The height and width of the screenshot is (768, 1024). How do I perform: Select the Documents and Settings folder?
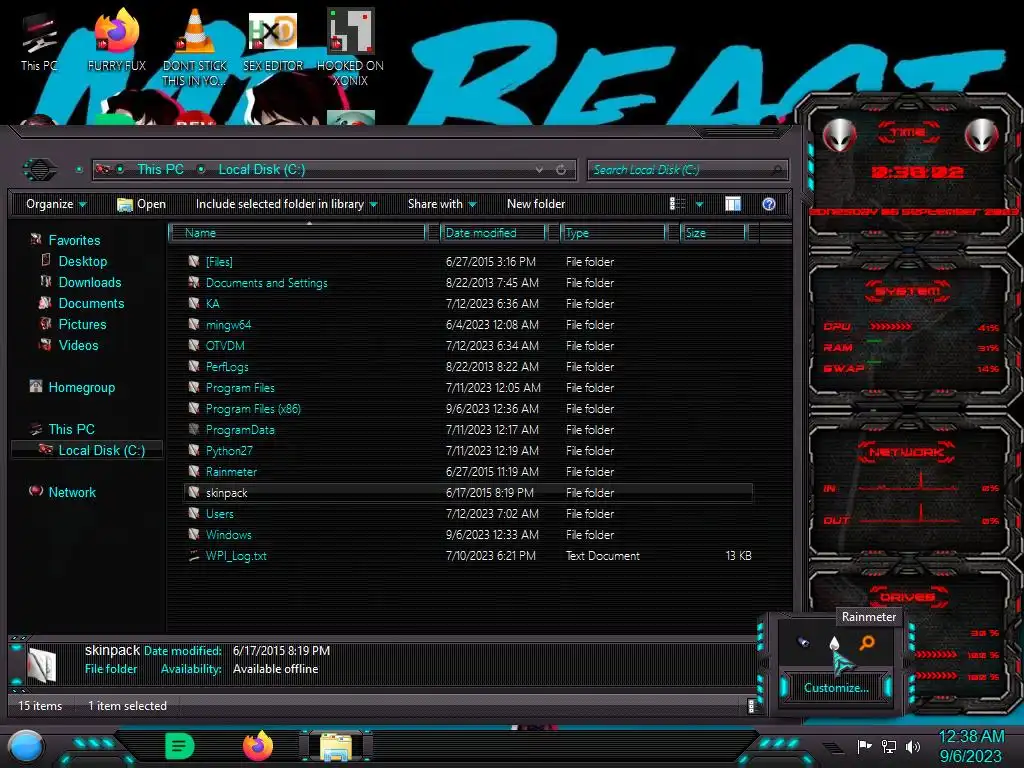(x=469, y=283)
